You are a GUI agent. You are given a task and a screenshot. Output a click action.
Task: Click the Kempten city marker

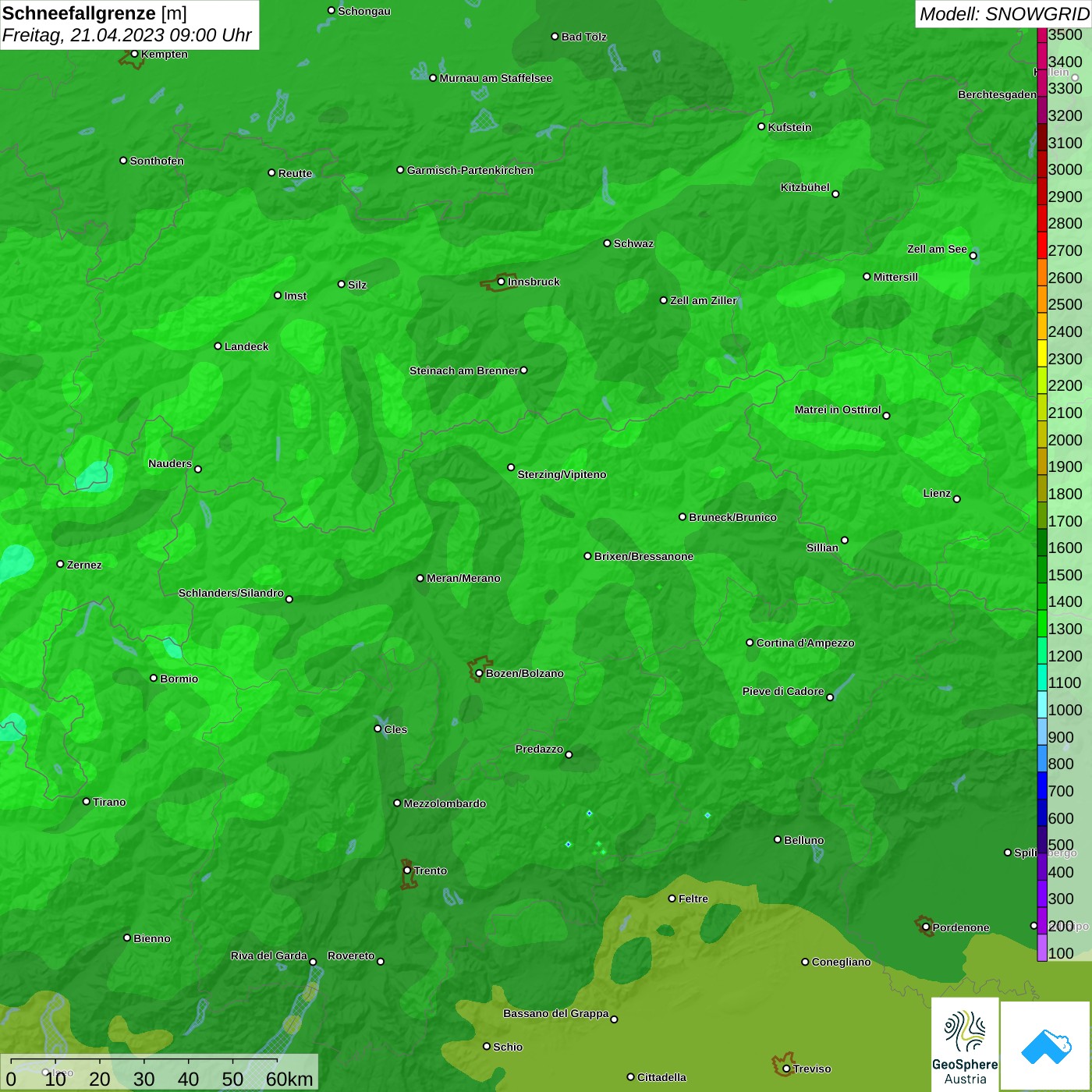(134, 54)
